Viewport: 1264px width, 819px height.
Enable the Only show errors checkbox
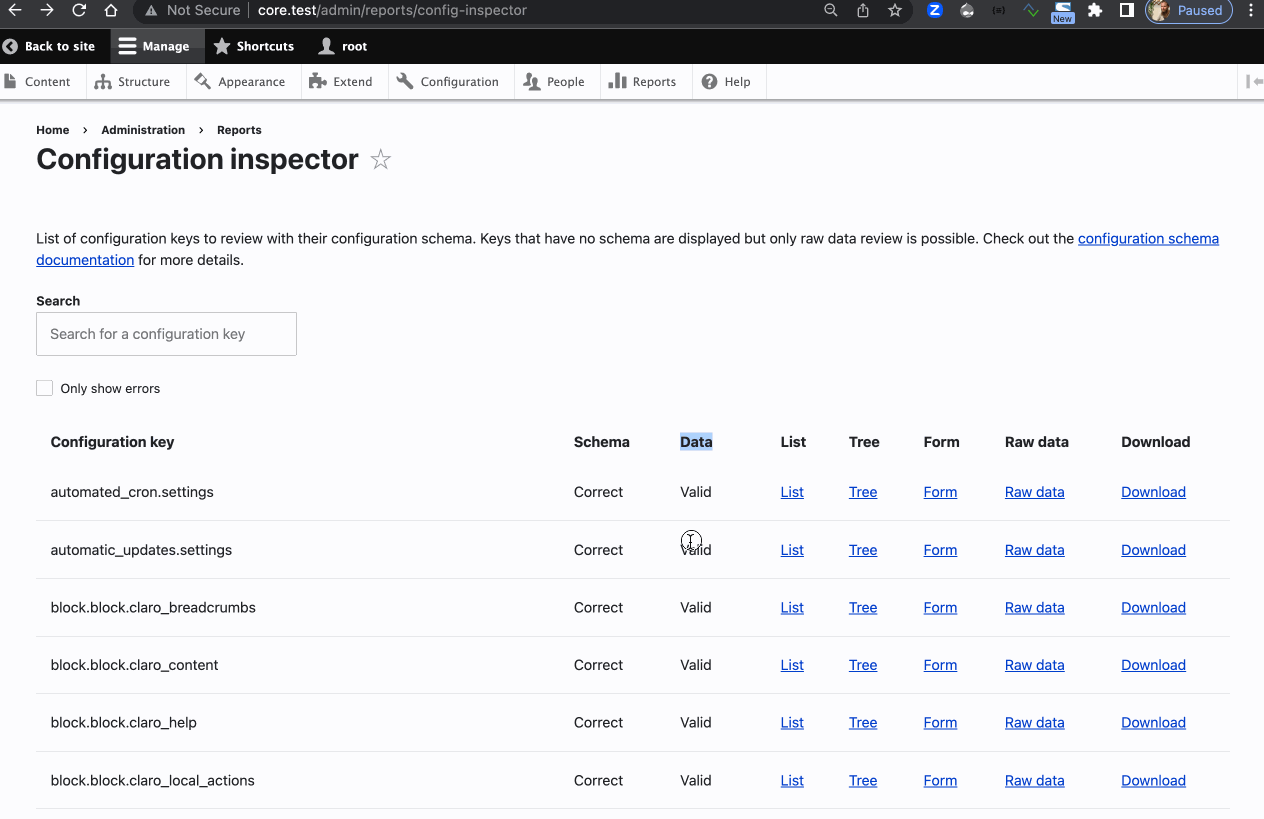click(x=45, y=388)
